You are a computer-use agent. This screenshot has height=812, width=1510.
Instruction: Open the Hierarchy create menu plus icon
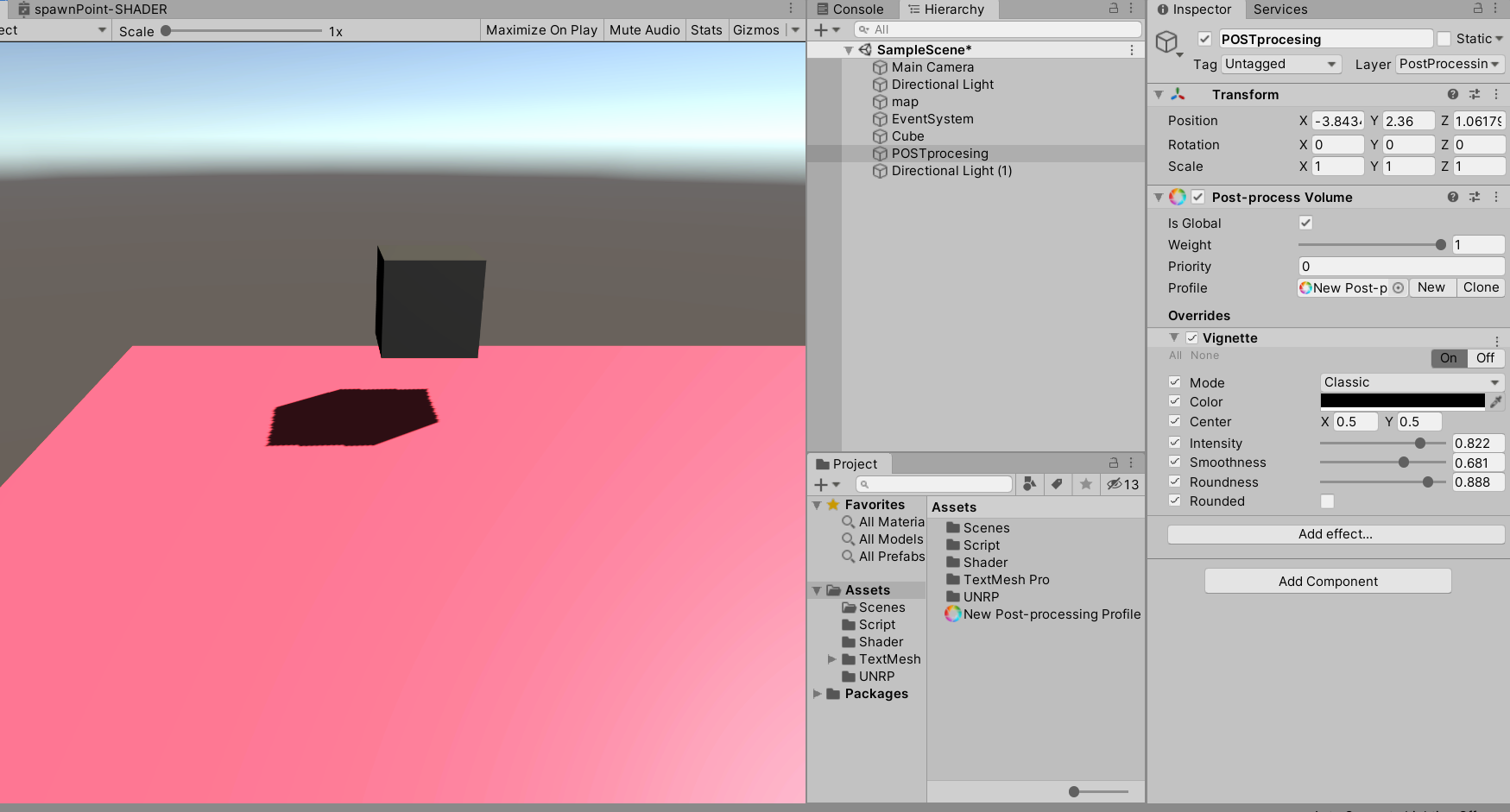point(821,28)
